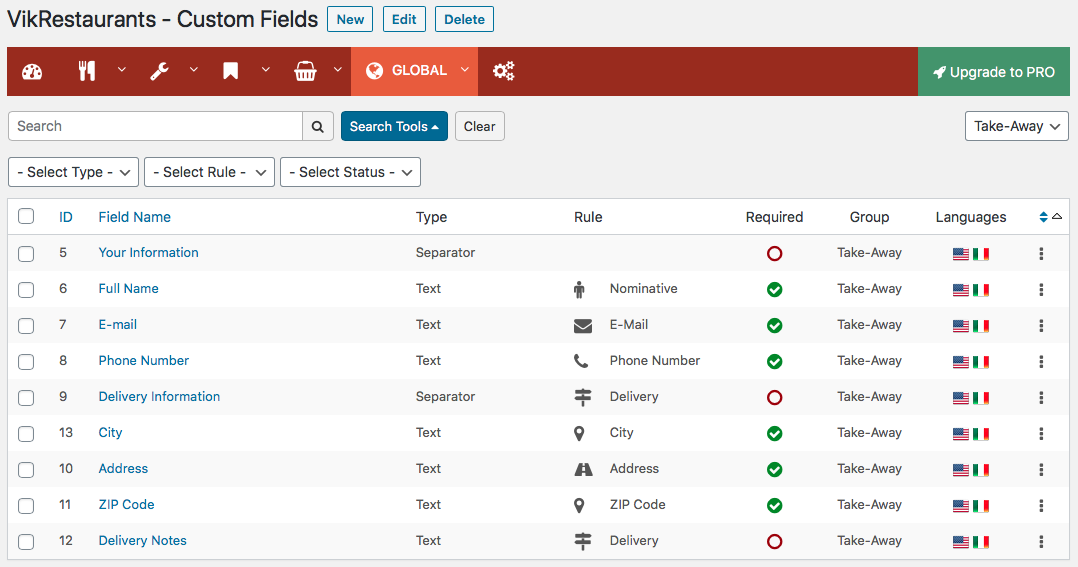Expand the GLOBAL menu chevron
1078x567 pixels.
(465, 70)
